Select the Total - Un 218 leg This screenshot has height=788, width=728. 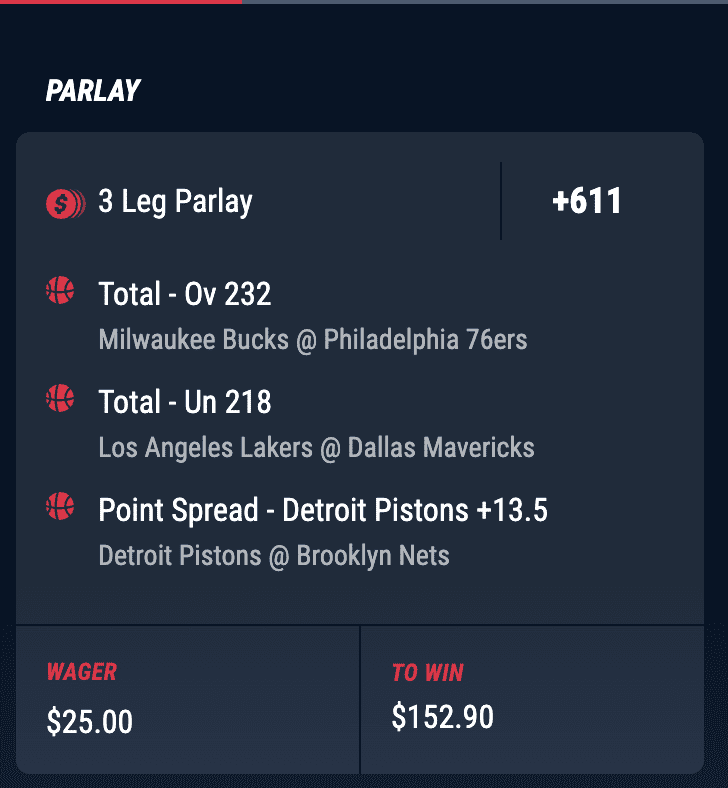click(x=185, y=402)
